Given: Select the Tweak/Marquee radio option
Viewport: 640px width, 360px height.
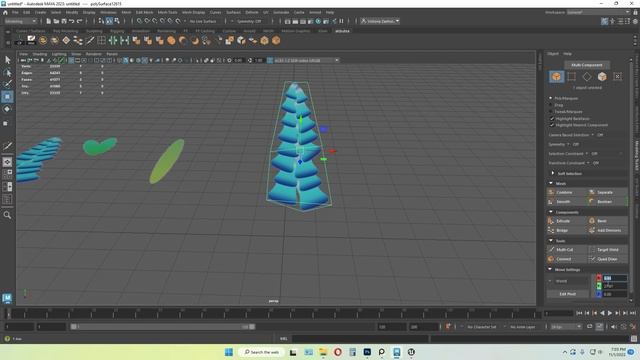Looking at the screenshot, I should (551, 111).
